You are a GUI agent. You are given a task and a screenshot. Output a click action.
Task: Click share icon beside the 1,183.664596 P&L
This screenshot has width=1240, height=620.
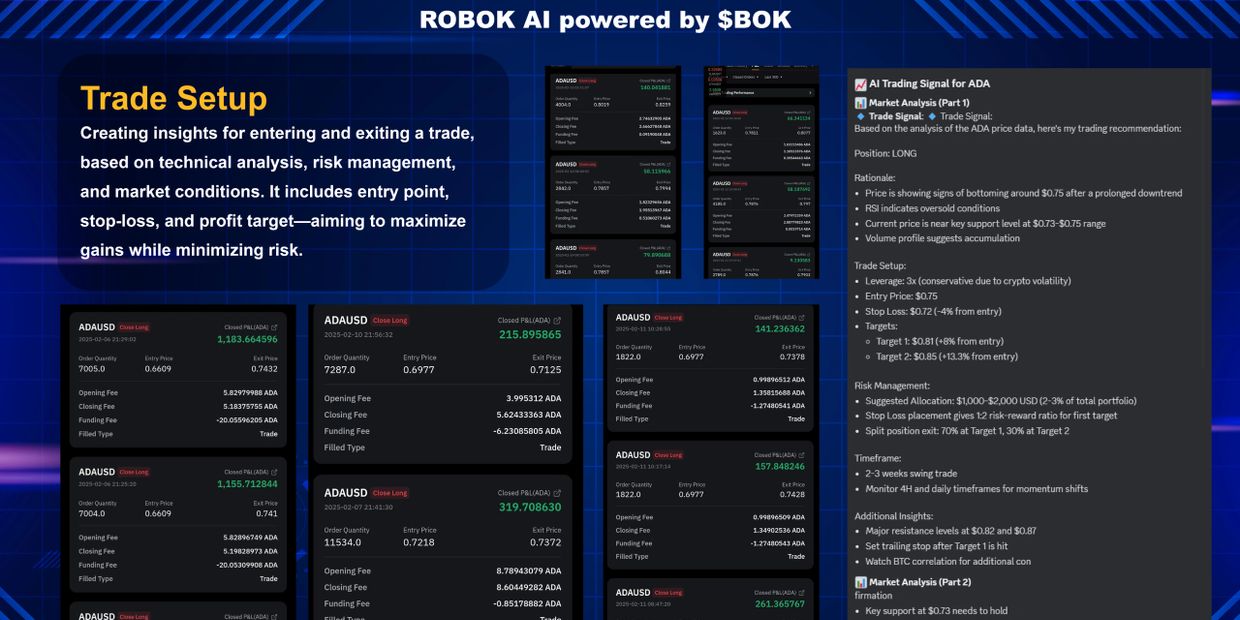275,327
